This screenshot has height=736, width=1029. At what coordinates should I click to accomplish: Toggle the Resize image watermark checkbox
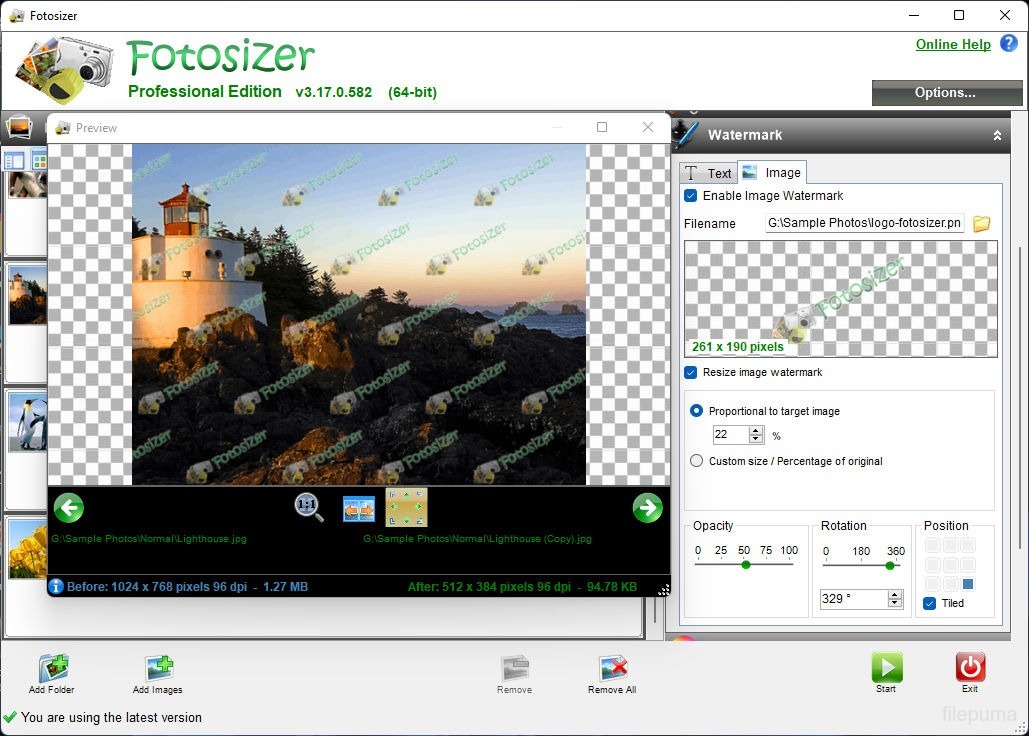click(x=691, y=372)
